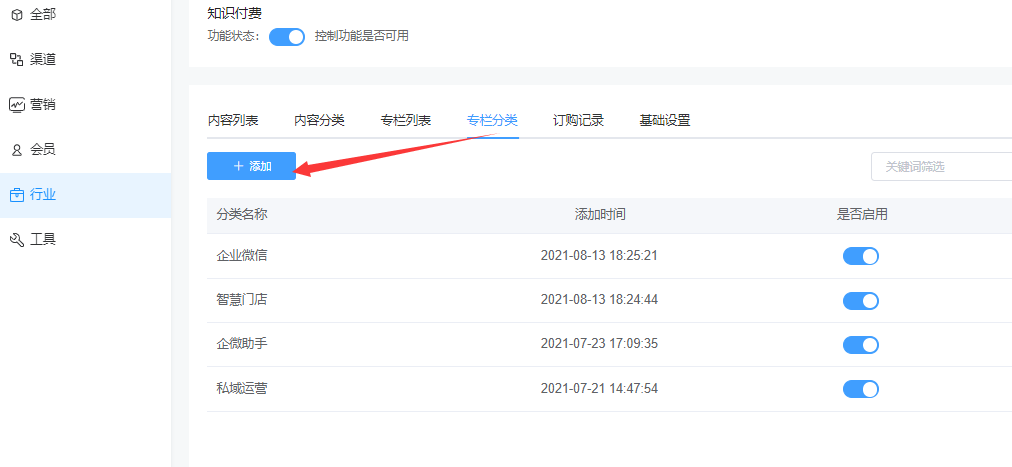Click the 是否启用 column header
1012x467 pixels.
click(x=862, y=215)
